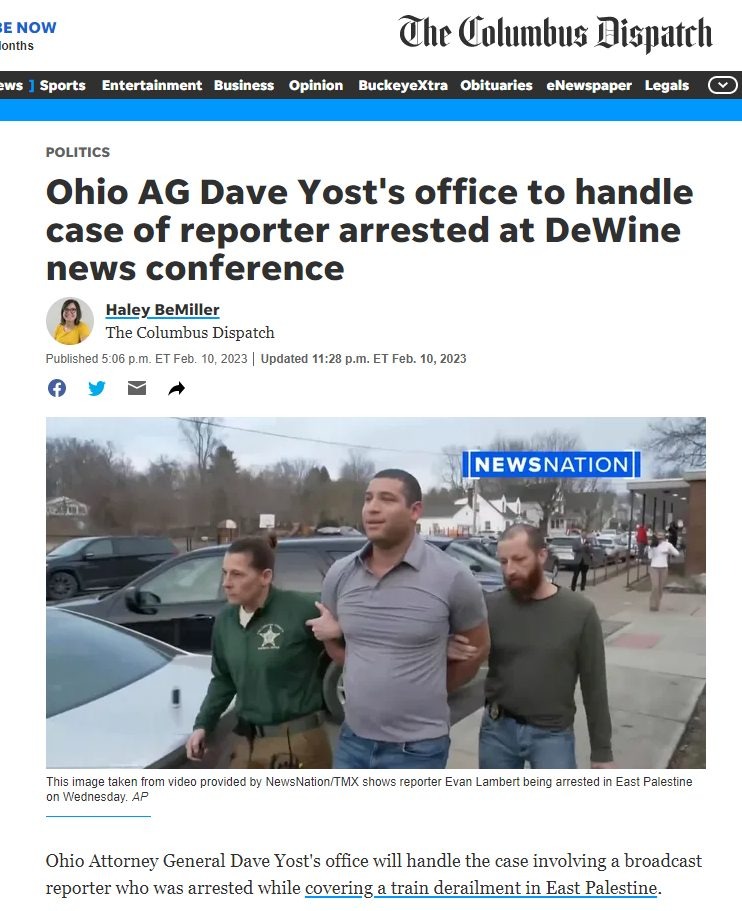Email this article via envelope icon
The height and width of the screenshot is (911, 742).
[137, 388]
